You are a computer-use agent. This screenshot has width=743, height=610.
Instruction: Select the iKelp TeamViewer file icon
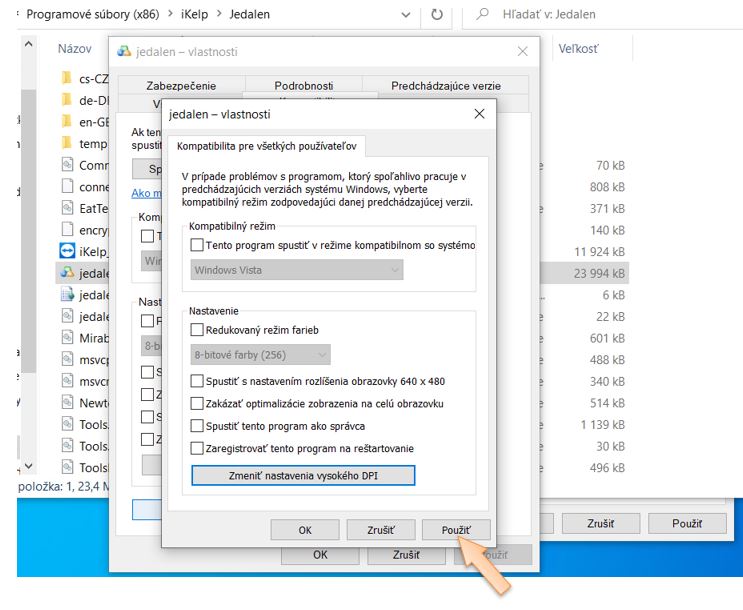click(67, 250)
